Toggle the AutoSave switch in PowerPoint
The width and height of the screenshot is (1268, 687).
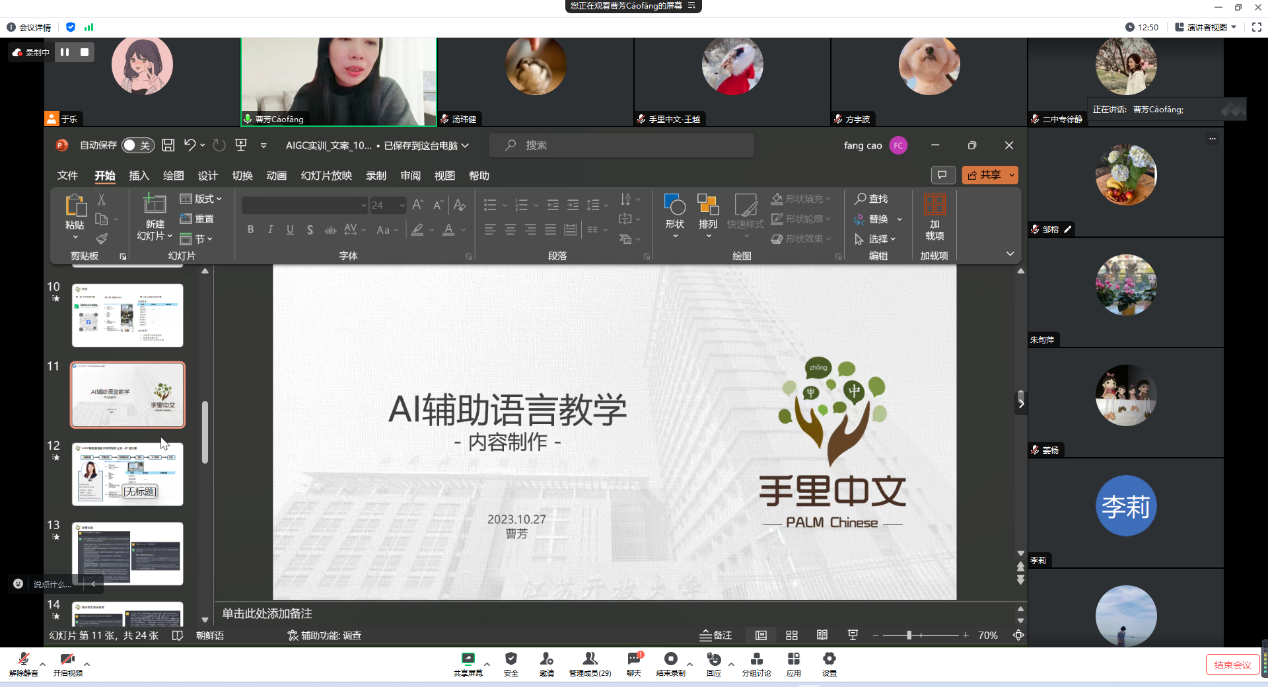[138, 146]
